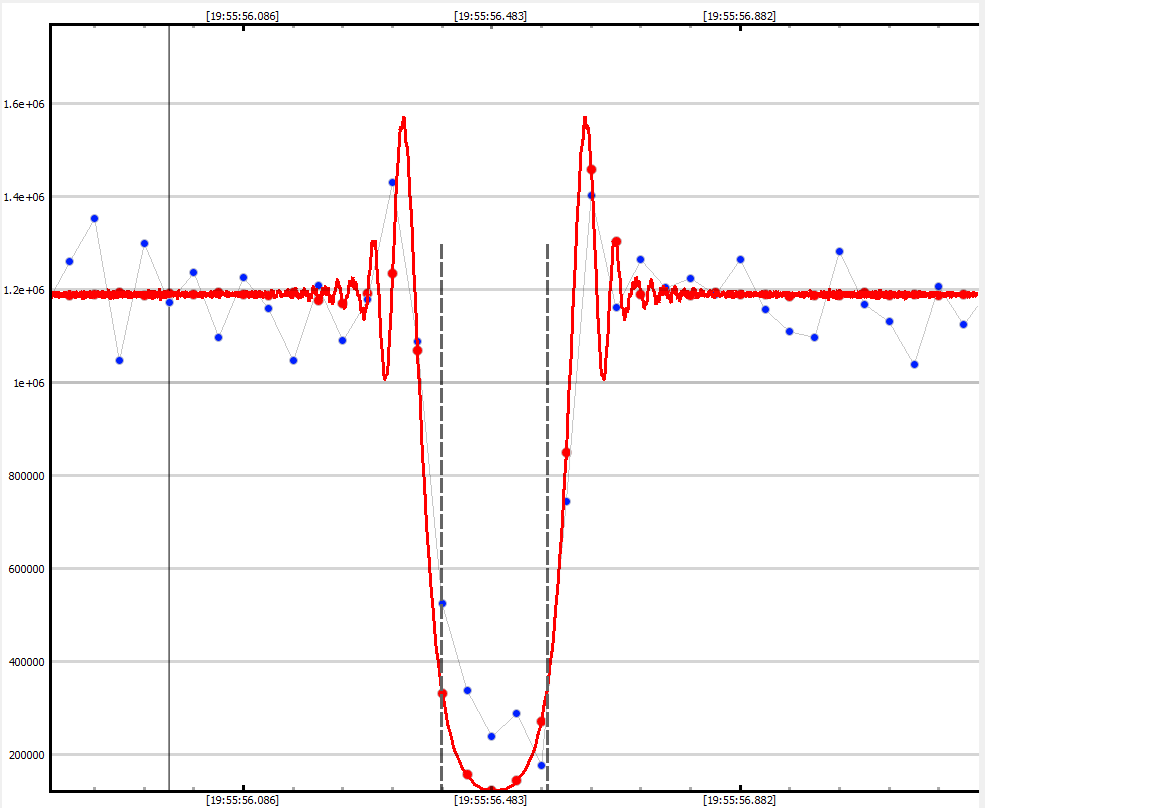This screenshot has height=808, width=1150.
Task: Select red point on left dashed marker
Action: (x=442, y=693)
